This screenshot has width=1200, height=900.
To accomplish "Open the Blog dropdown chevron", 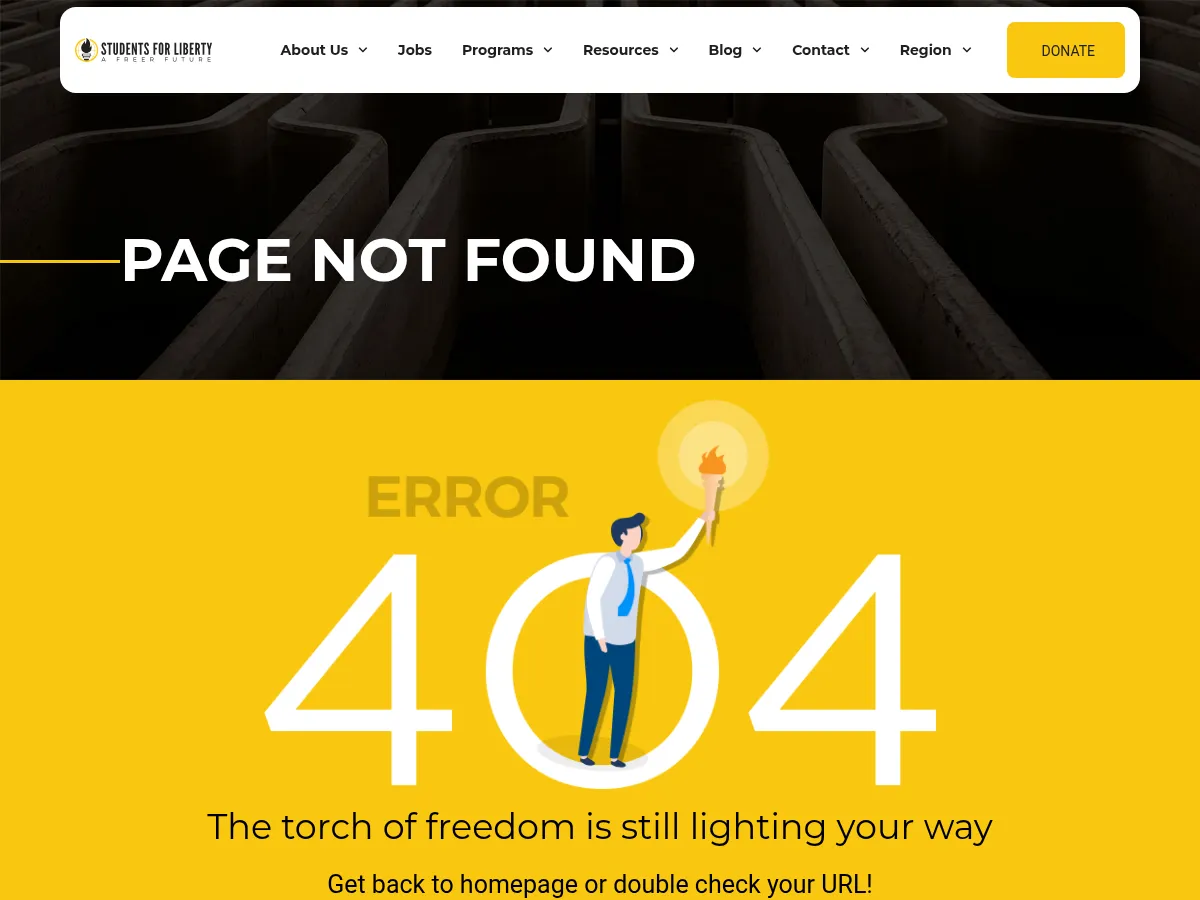I will tap(757, 50).
